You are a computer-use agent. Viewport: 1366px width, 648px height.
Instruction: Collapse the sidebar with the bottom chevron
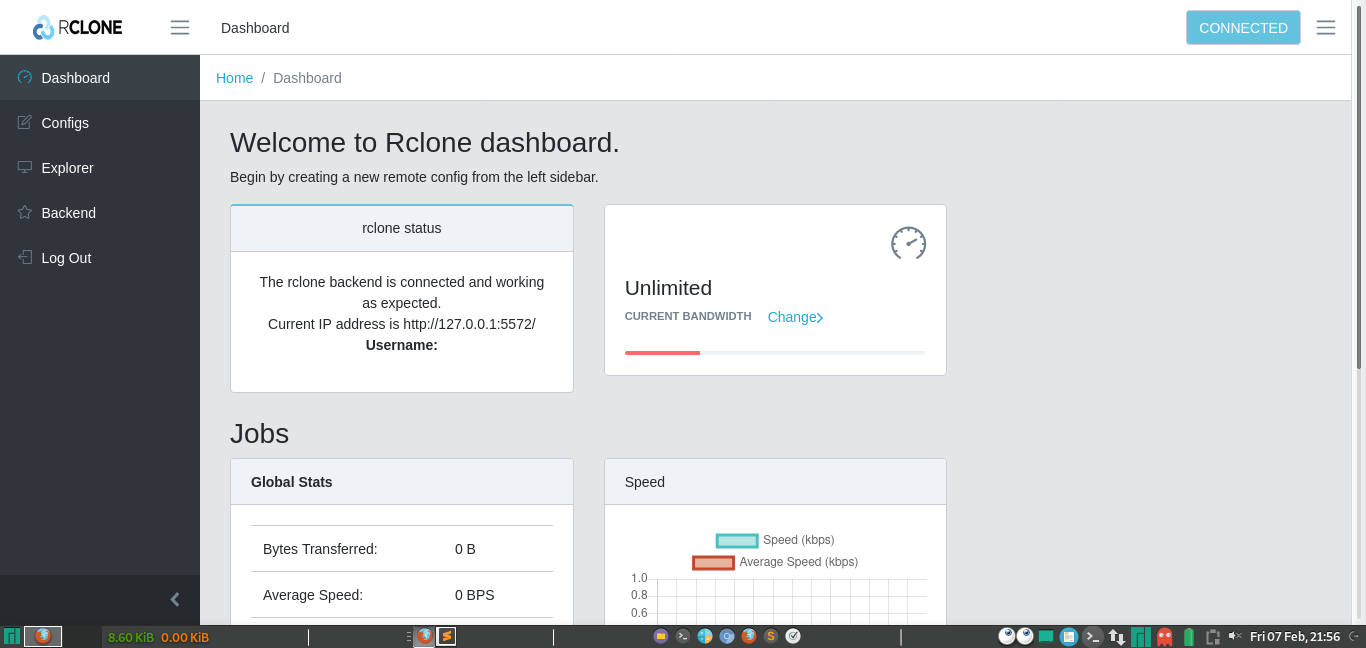(x=175, y=599)
